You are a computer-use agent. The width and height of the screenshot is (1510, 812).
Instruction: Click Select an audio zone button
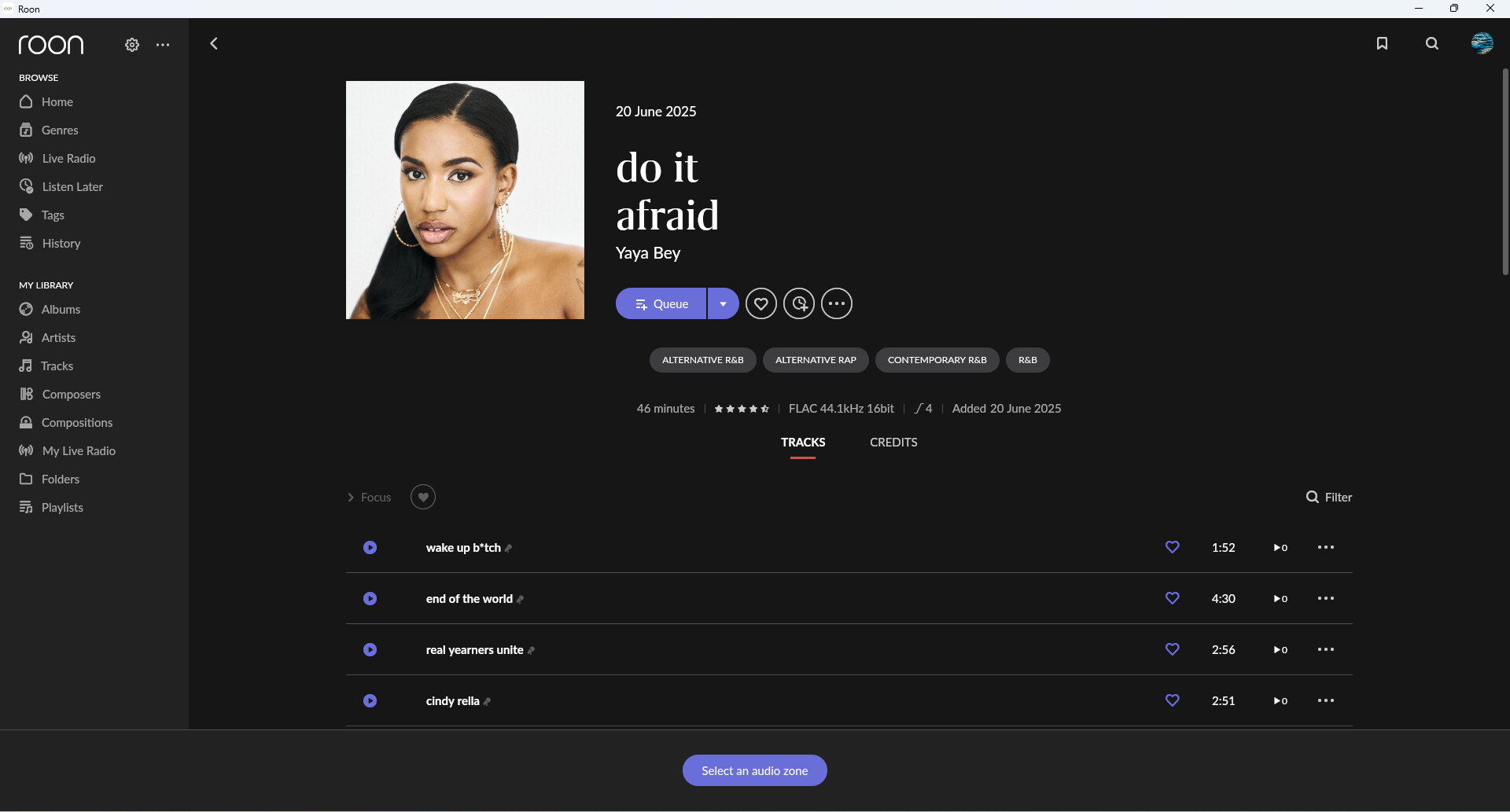[754, 770]
